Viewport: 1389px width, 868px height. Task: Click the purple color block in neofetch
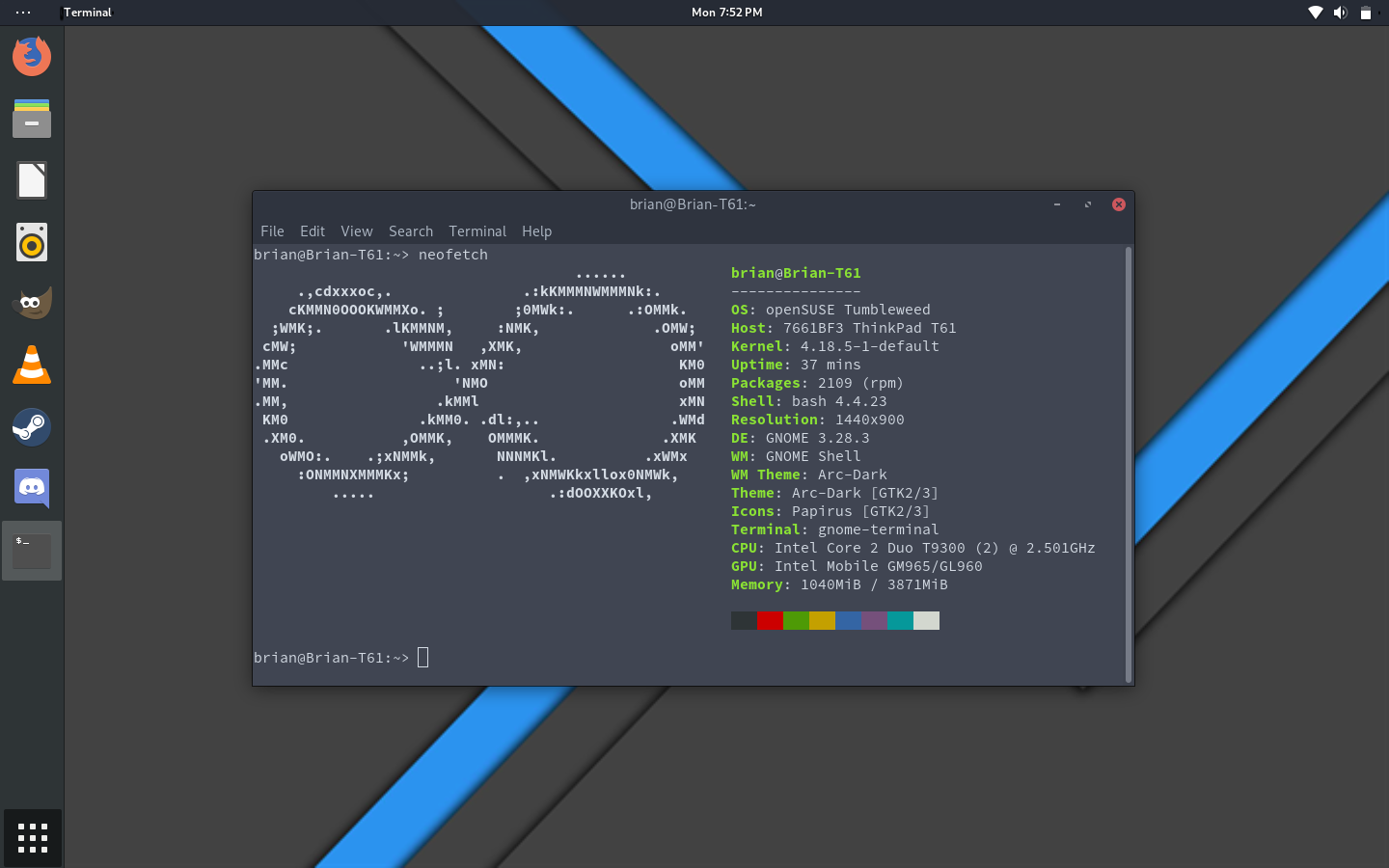(874, 620)
